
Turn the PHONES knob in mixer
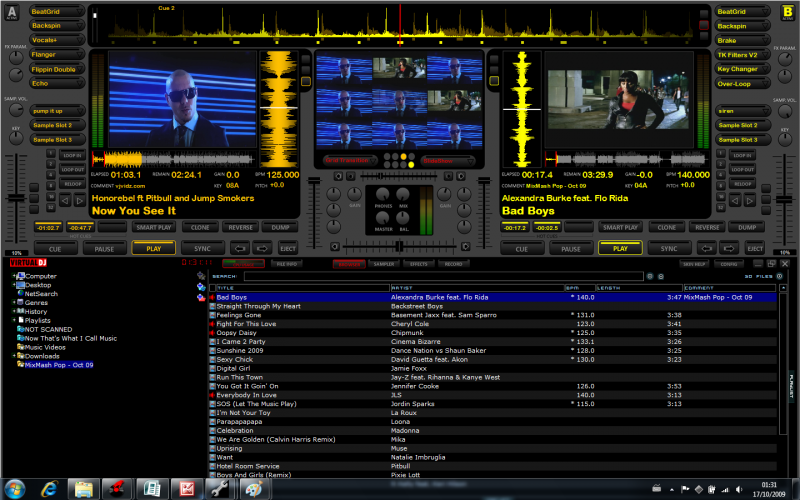click(382, 194)
